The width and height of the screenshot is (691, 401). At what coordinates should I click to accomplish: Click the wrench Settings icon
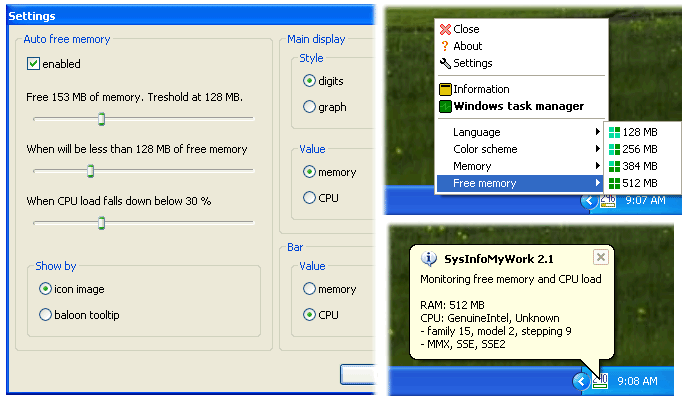(445, 63)
